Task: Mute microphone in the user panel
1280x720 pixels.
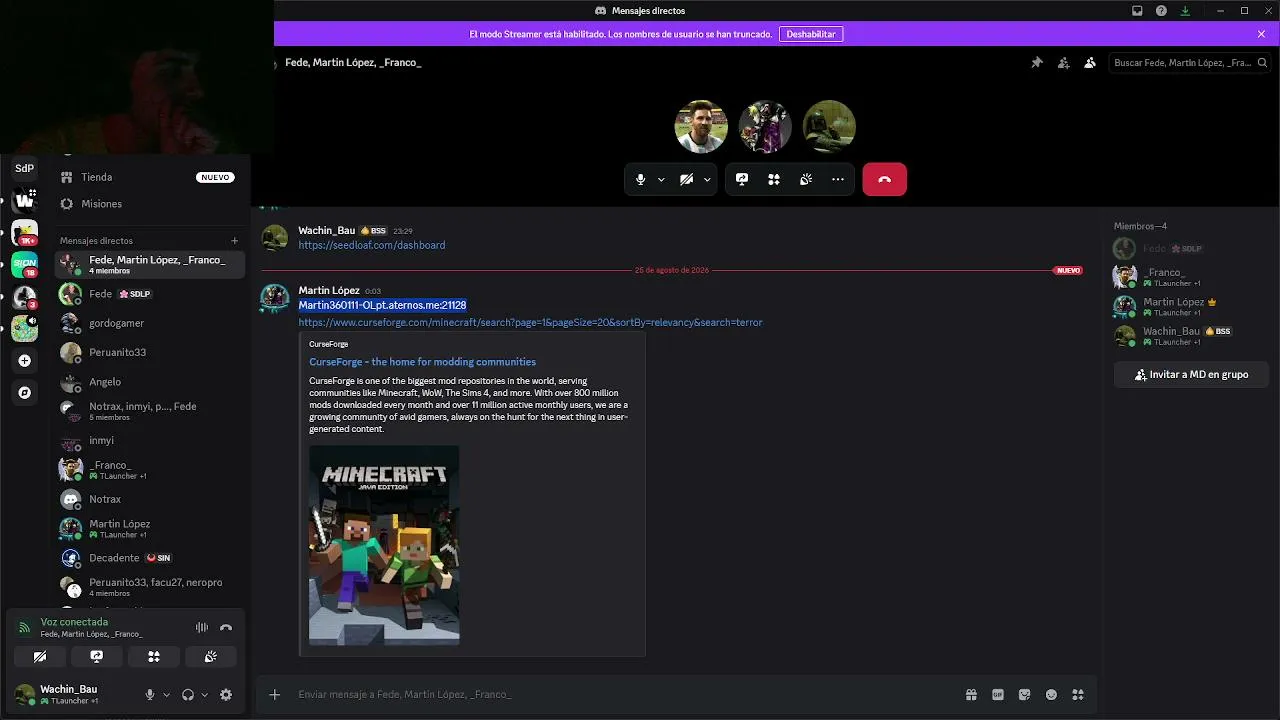Action: (150, 695)
